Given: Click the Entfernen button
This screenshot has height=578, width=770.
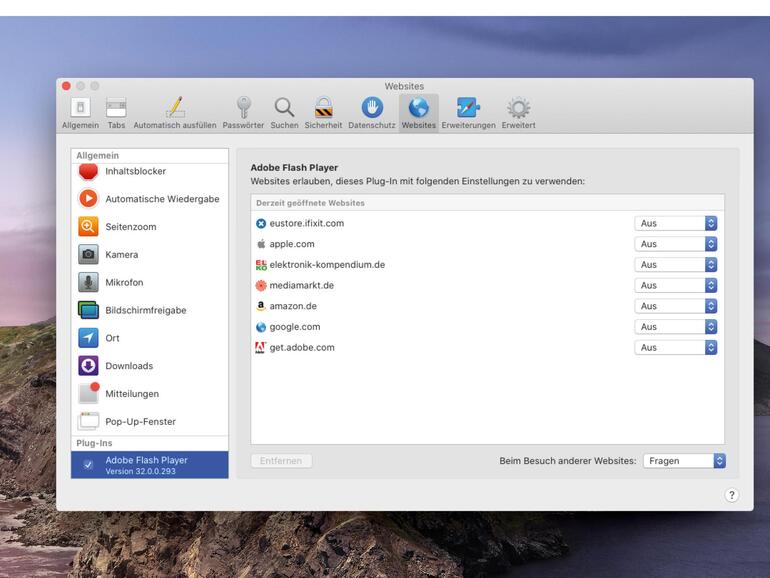Looking at the screenshot, I should (281, 461).
